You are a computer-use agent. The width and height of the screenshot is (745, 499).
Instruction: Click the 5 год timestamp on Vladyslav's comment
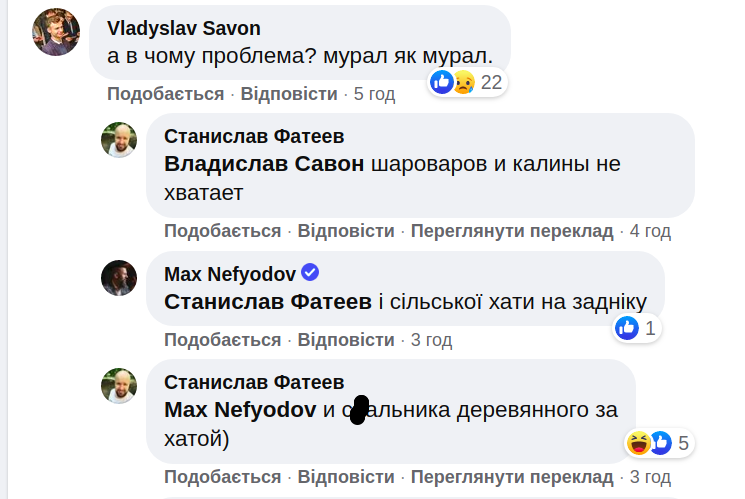[374, 94]
